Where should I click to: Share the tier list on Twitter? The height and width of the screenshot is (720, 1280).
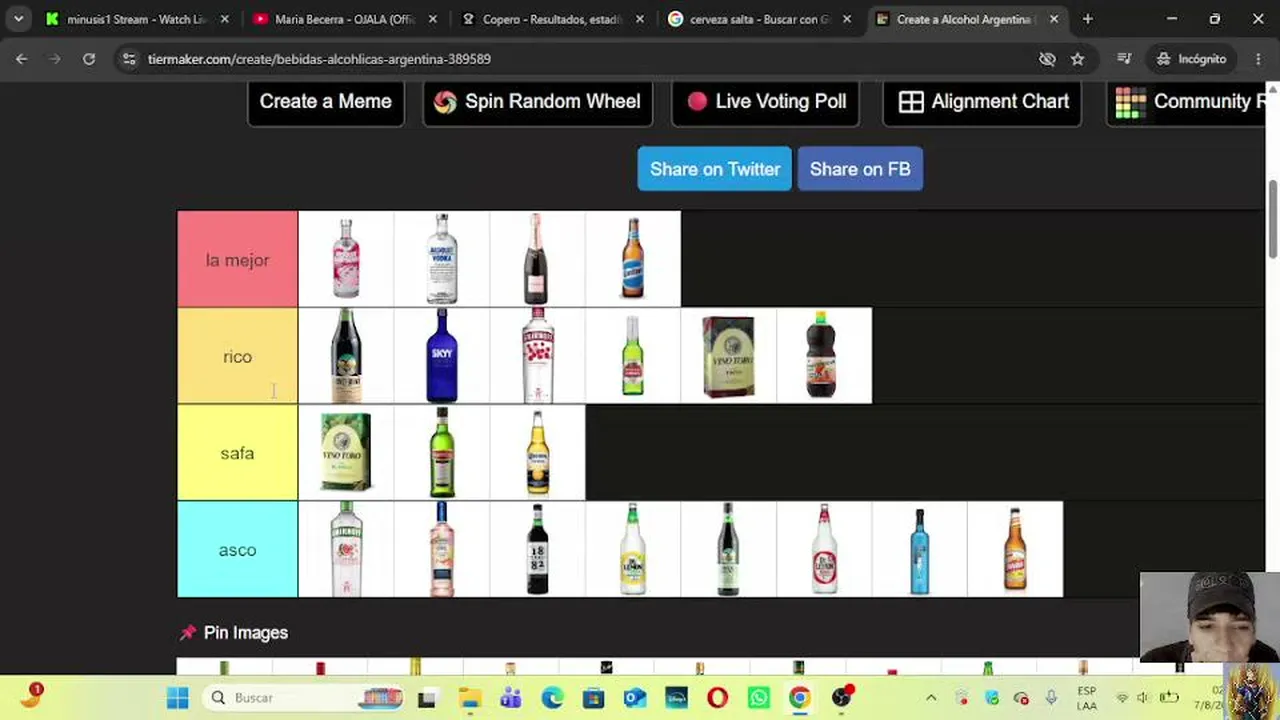[715, 169]
